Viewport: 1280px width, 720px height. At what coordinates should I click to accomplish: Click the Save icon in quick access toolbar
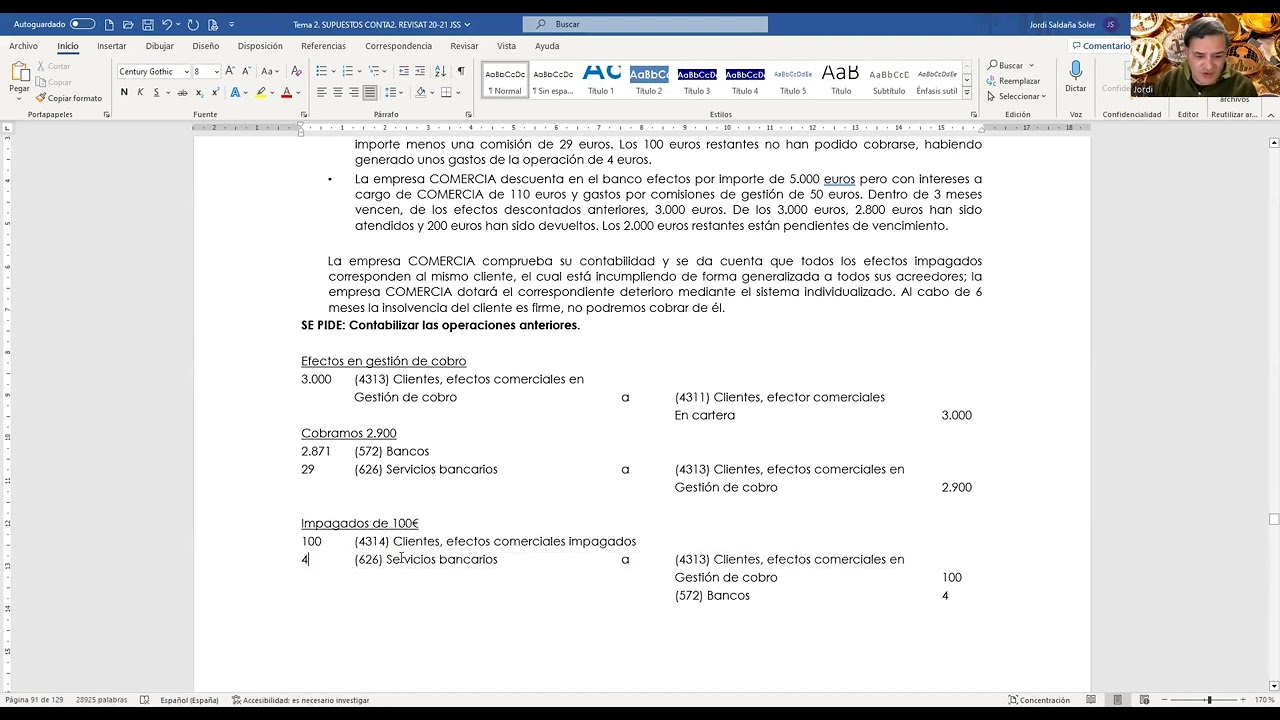click(x=147, y=24)
